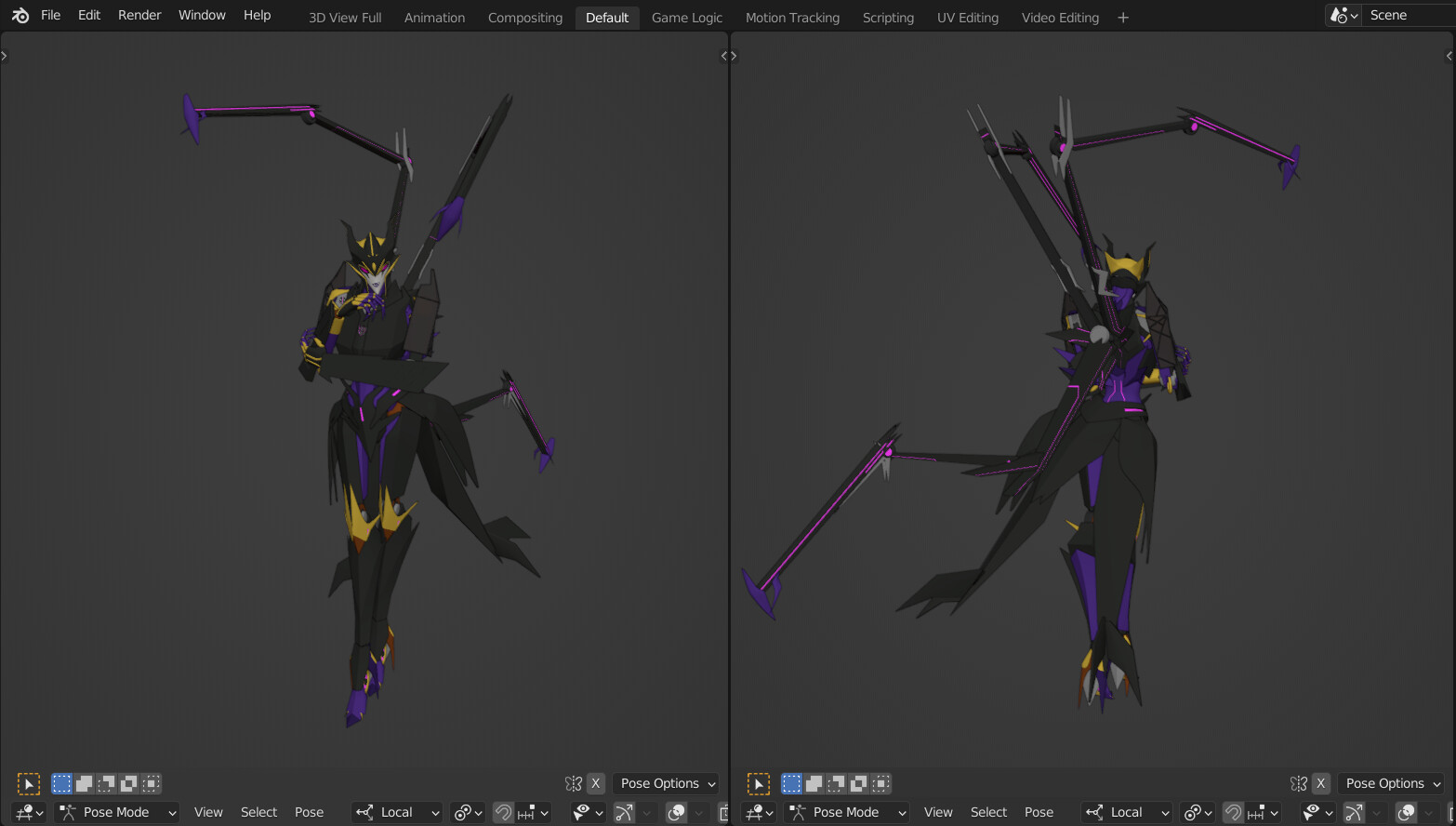This screenshot has width=1456, height=826.
Task: Open the scene browse icon near Scene field
Action: (x=1342, y=15)
